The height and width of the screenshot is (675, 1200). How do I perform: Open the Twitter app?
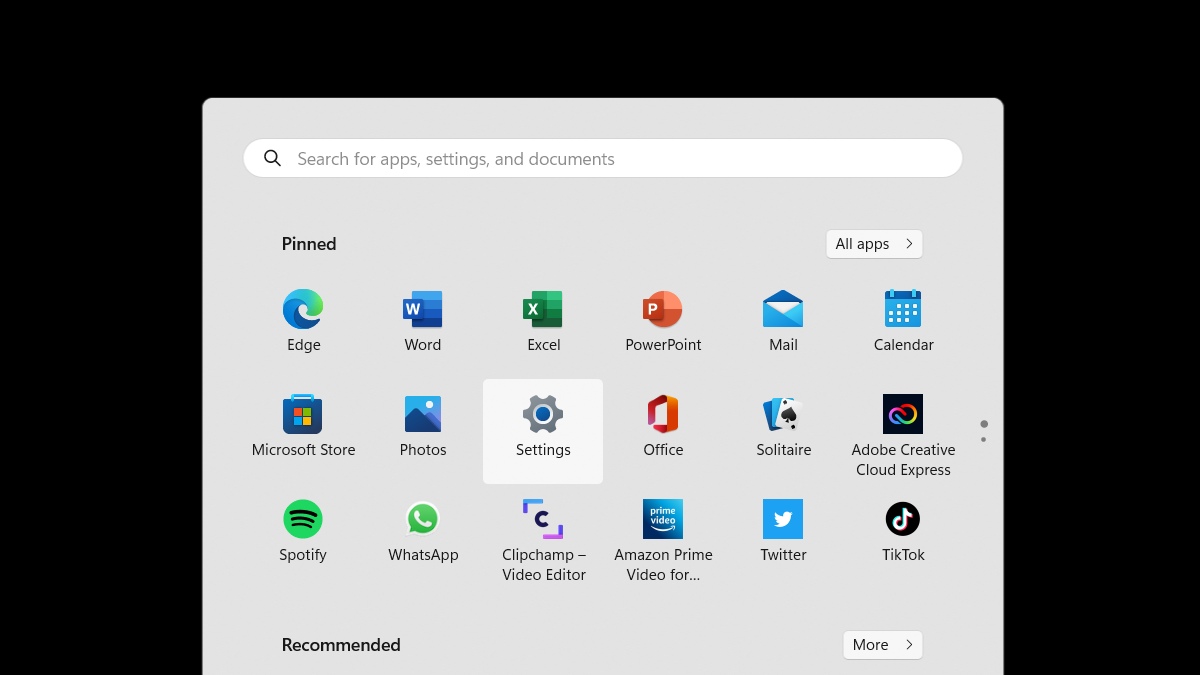coord(783,532)
